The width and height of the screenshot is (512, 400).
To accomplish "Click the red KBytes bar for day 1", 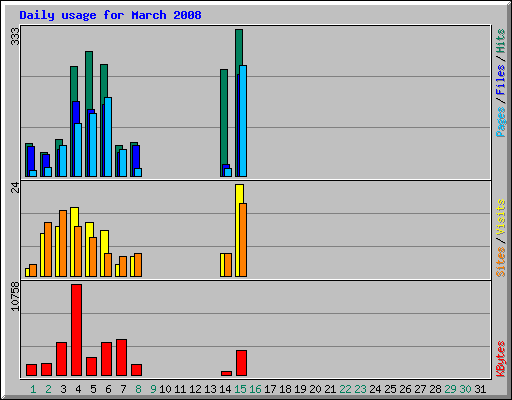I will tap(31, 370).
